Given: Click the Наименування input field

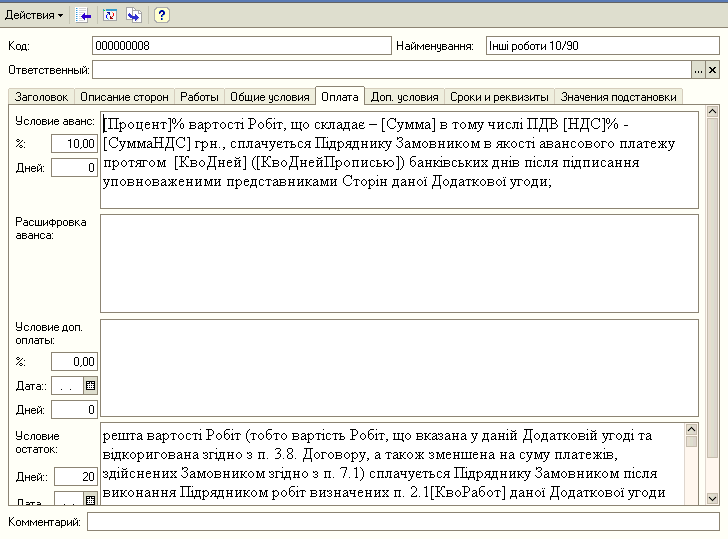Looking at the screenshot, I should pyautogui.click(x=601, y=46).
